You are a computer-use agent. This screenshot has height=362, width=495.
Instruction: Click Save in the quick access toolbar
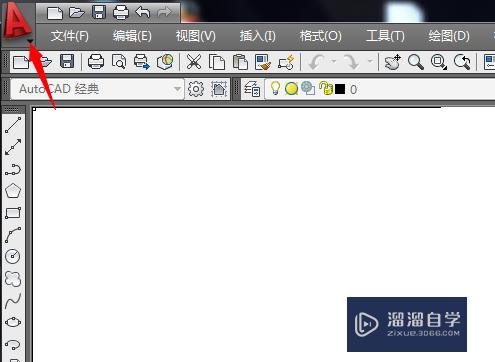click(x=99, y=12)
